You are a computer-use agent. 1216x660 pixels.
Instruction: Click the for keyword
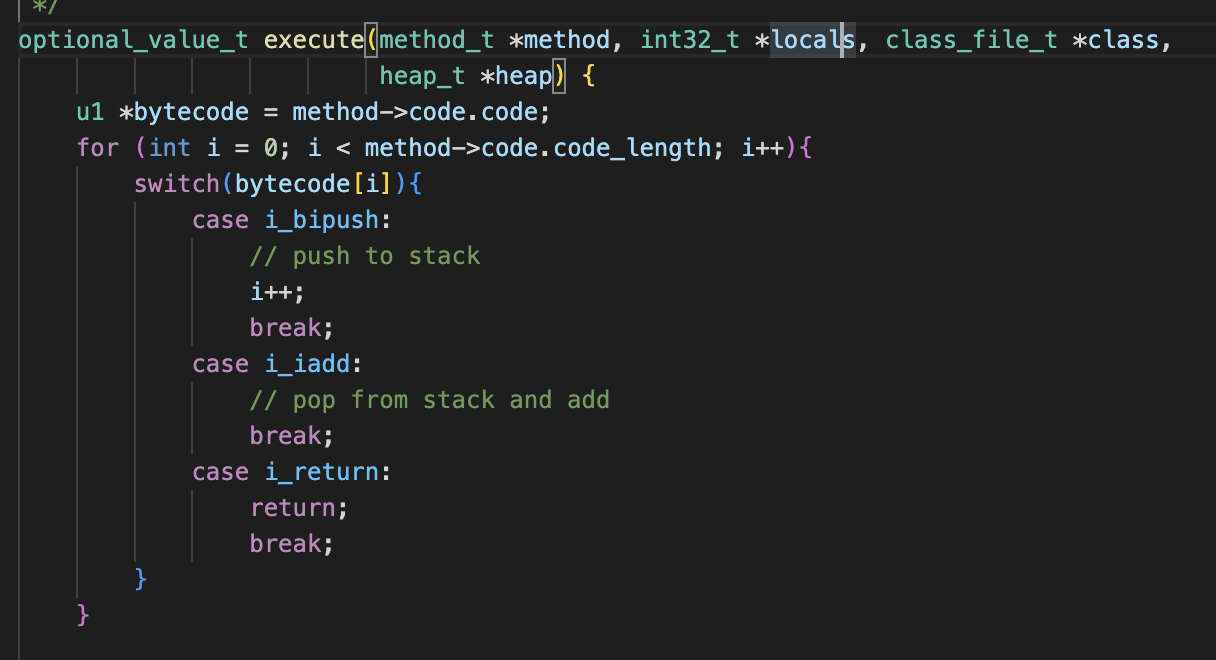click(97, 148)
